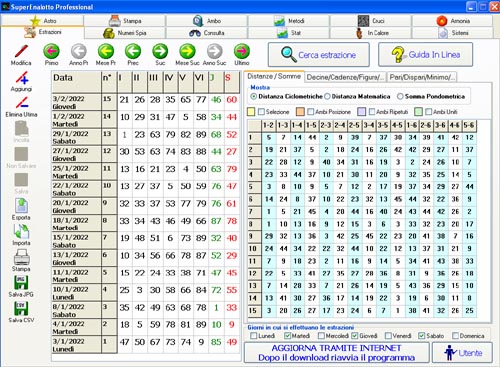Check the Venerdì draw day box

pyautogui.click(x=388, y=336)
